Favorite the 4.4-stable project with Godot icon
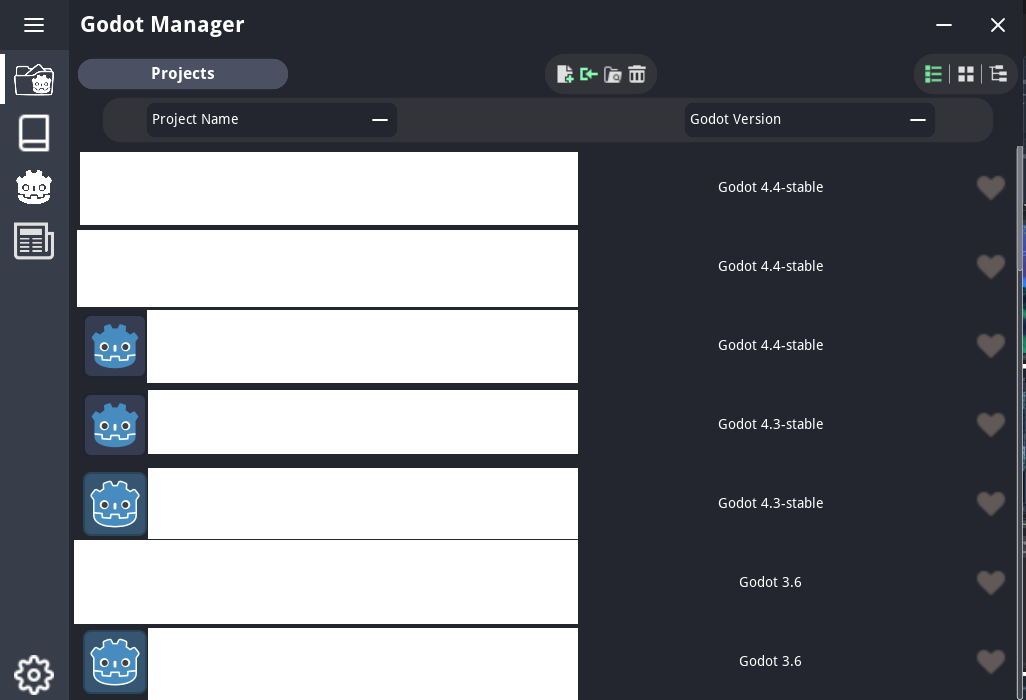The width and height of the screenshot is (1026, 700). [991, 345]
